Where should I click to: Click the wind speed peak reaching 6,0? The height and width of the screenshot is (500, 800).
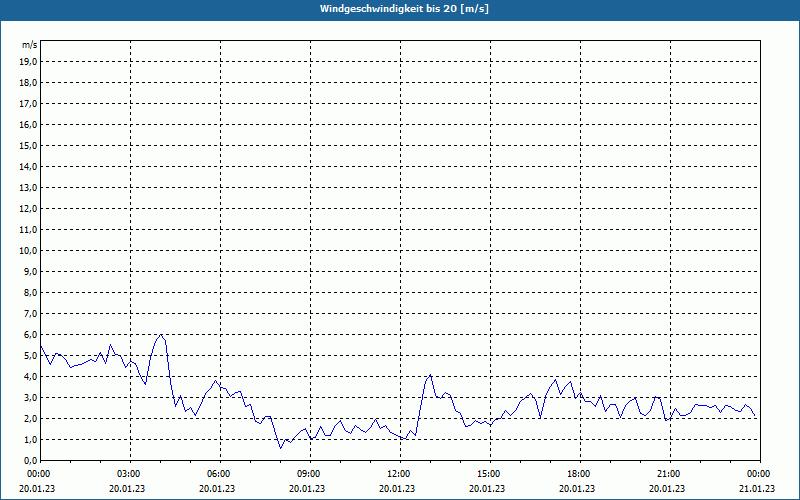pyautogui.click(x=161, y=335)
